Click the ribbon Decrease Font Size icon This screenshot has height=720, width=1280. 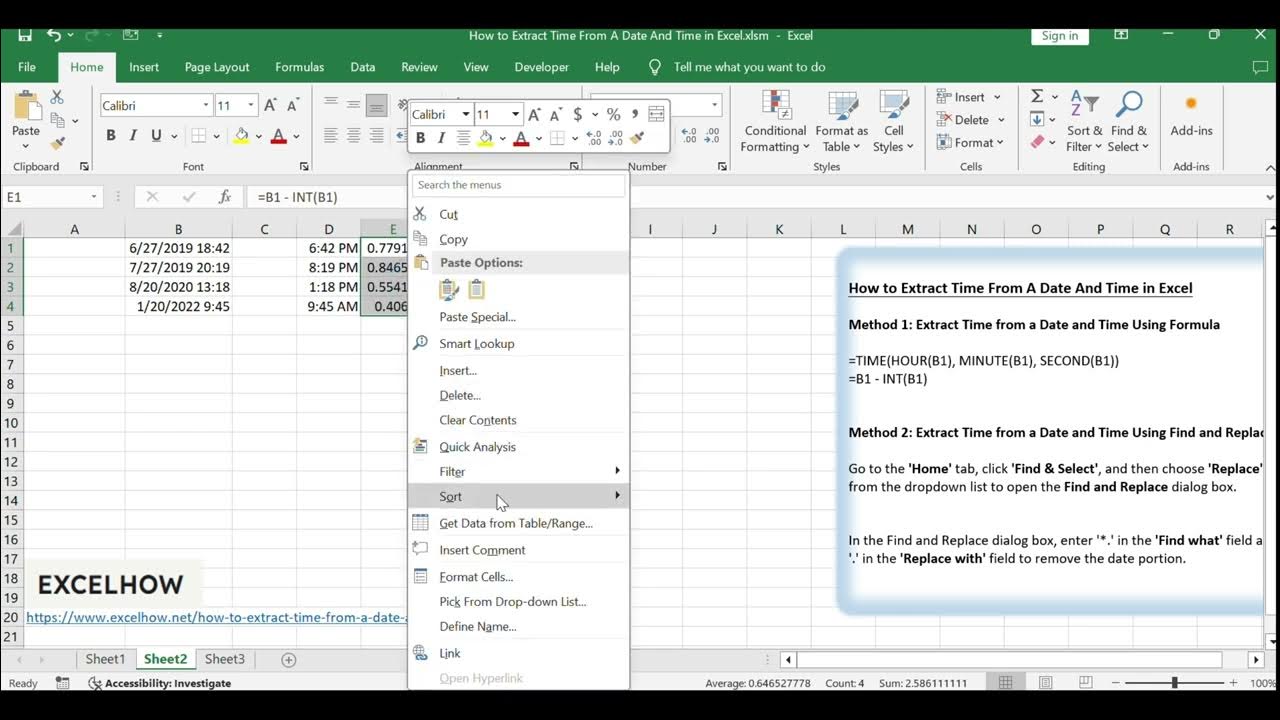pos(293,105)
